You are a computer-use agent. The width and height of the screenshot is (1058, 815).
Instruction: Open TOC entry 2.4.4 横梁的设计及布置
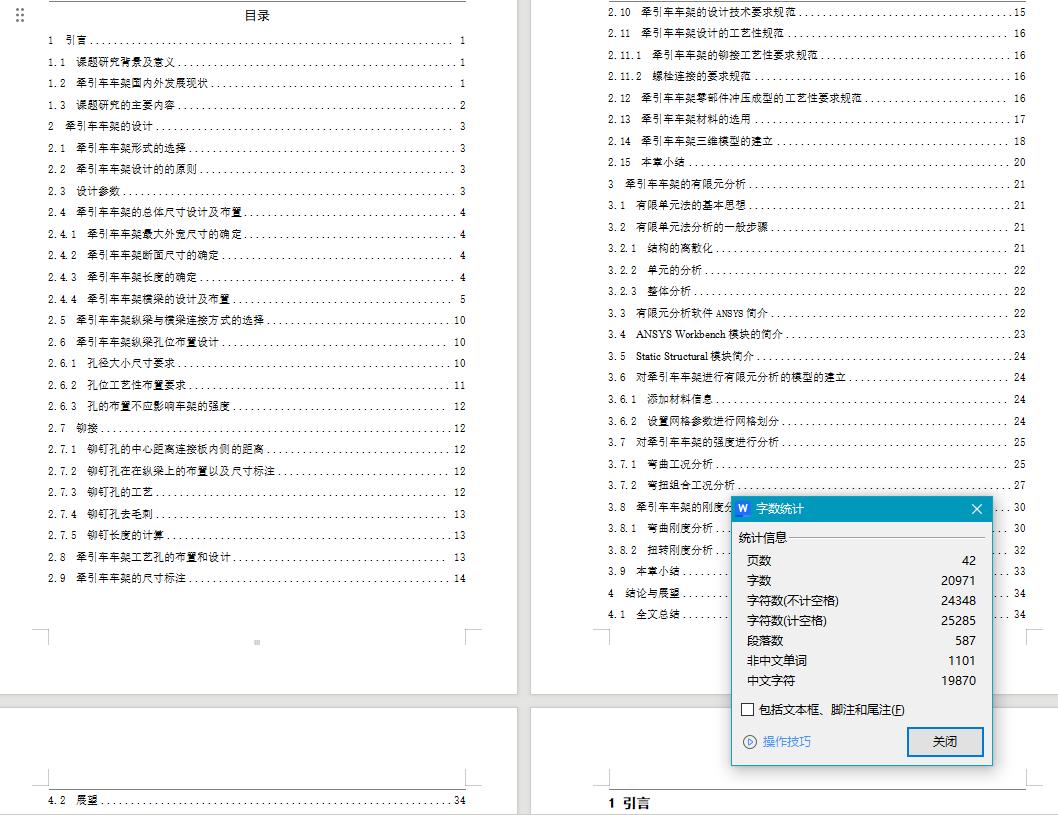[x=256, y=299]
